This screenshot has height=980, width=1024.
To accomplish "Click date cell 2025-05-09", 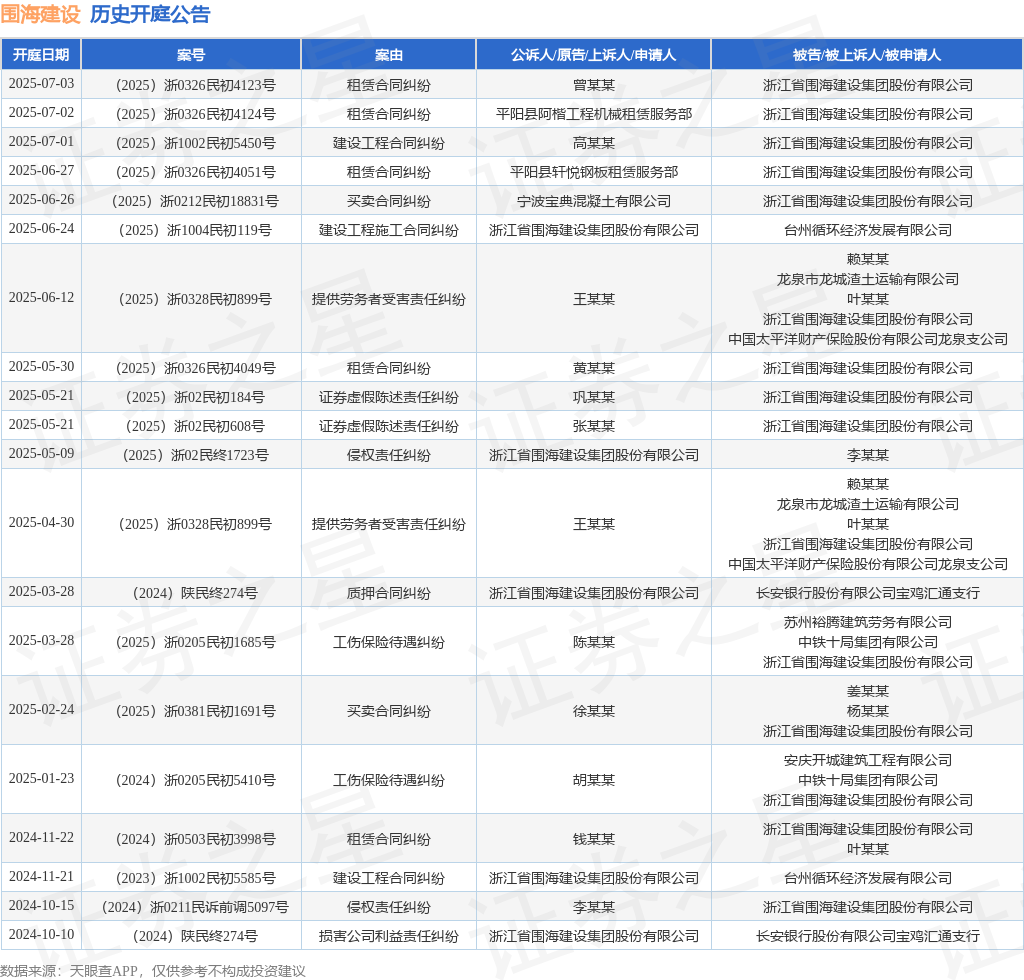I will click(x=41, y=453).
